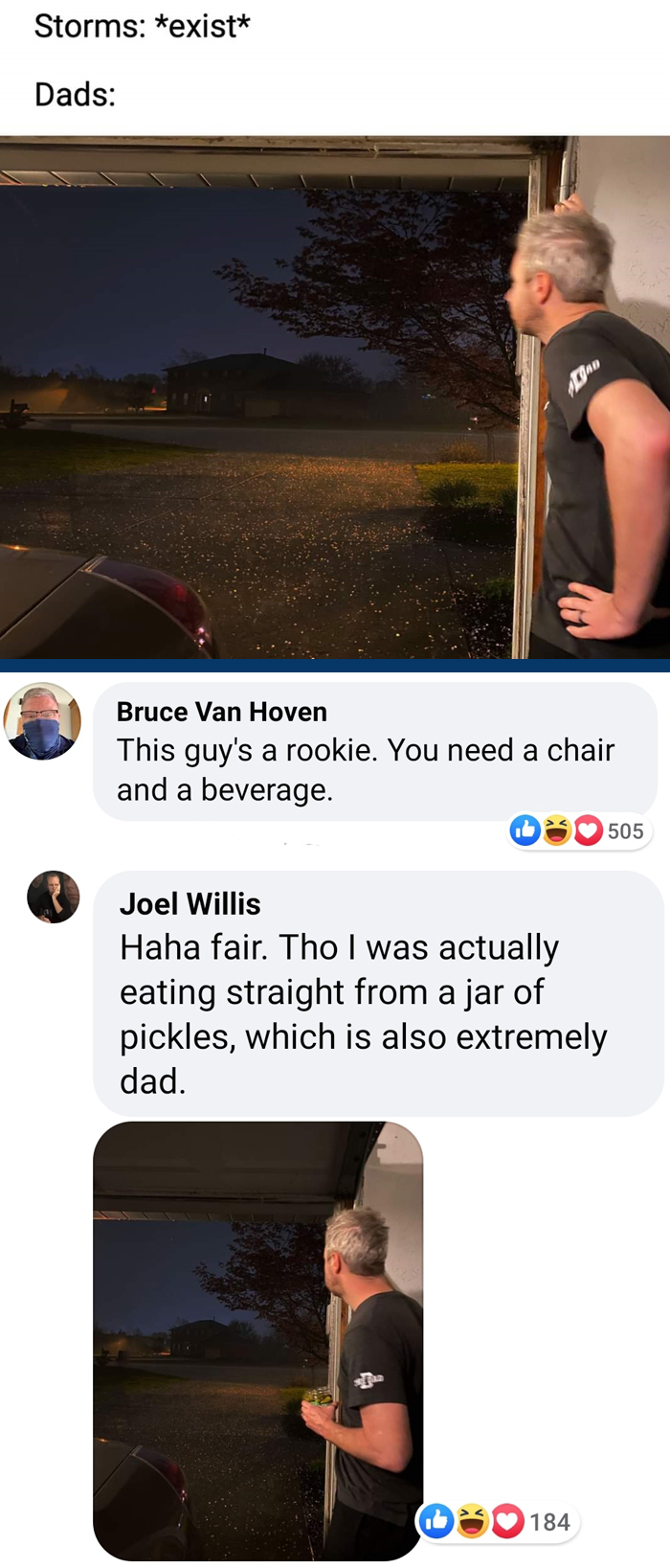
Task: Open the Joel Willis name link
Action: 190,903
